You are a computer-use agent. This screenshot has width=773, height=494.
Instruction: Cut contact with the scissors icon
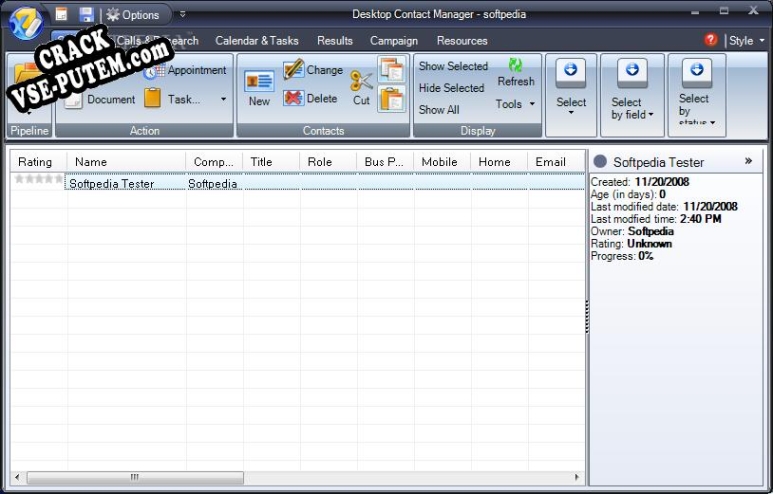coord(361,88)
